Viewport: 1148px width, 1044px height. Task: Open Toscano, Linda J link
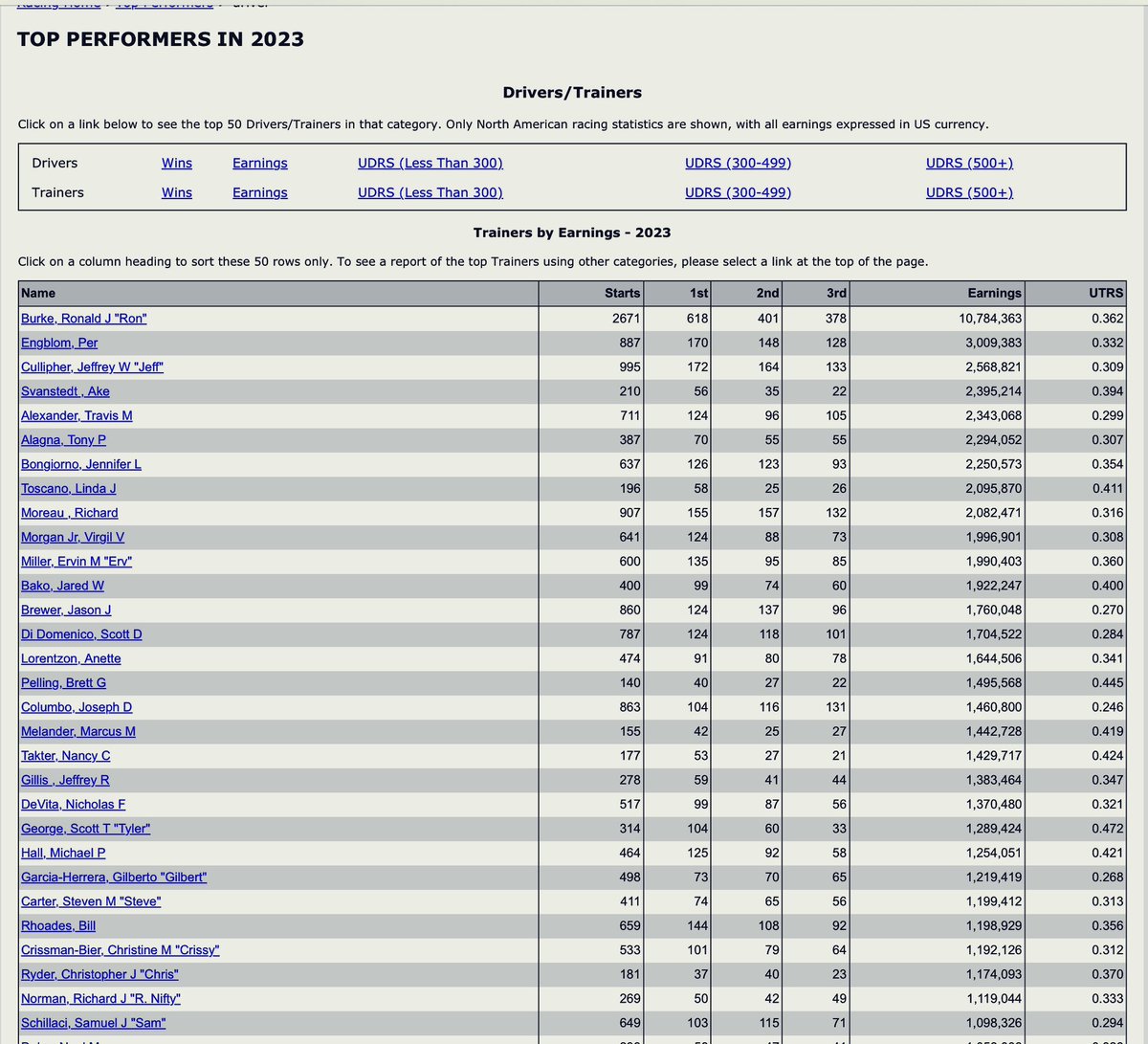click(x=69, y=488)
